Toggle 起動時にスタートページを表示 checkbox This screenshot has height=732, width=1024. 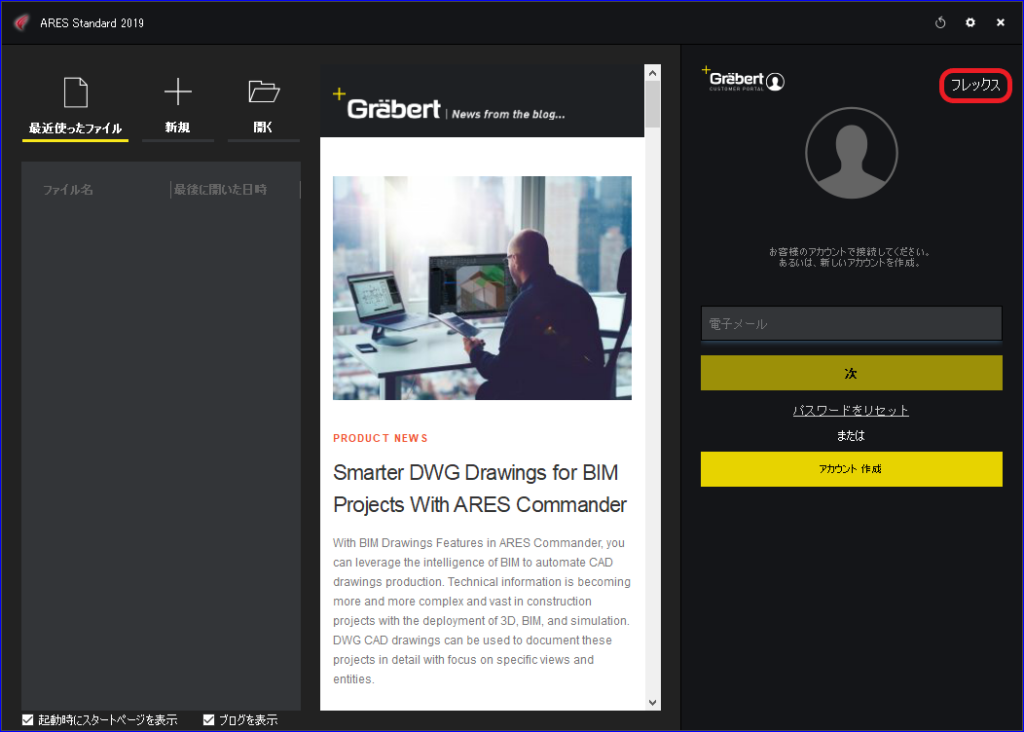pyautogui.click(x=27, y=720)
